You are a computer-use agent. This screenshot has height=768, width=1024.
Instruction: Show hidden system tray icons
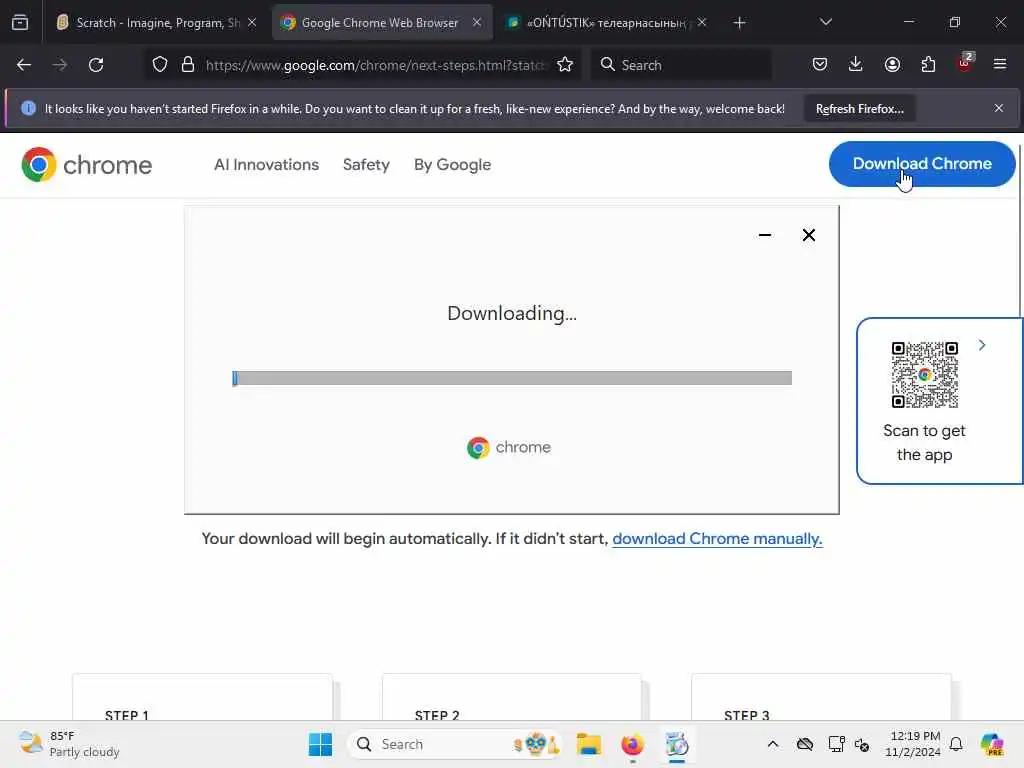pyautogui.click(x=773, y=744)
